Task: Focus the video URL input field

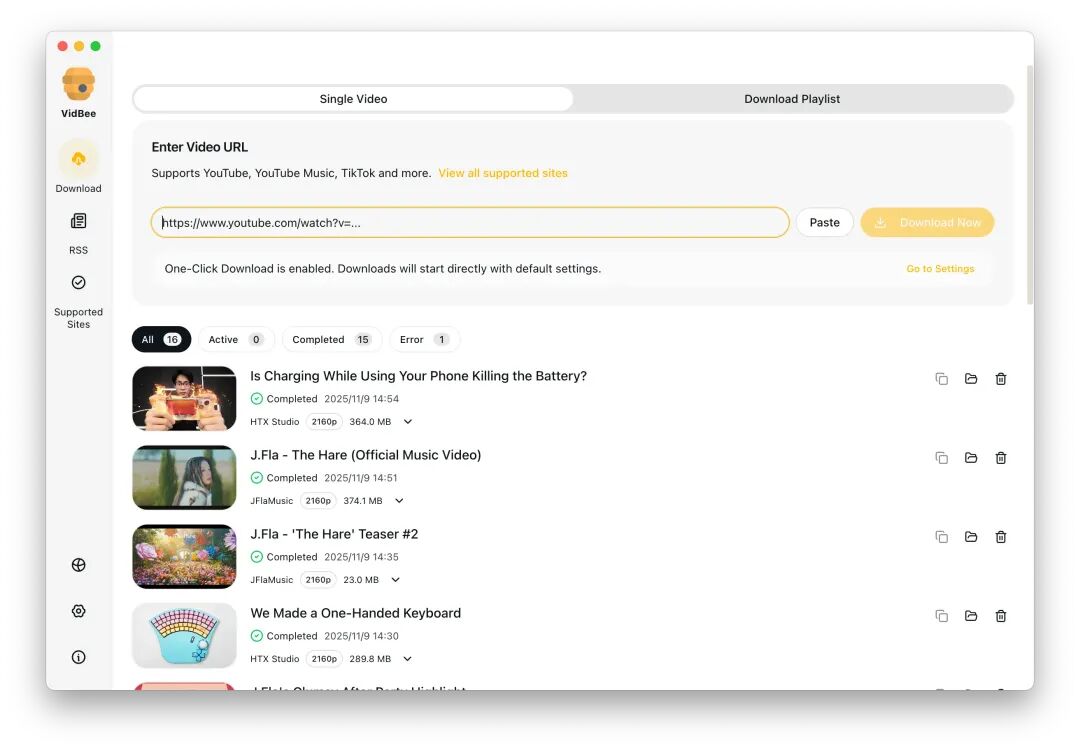Action: (x=470, y=223)
